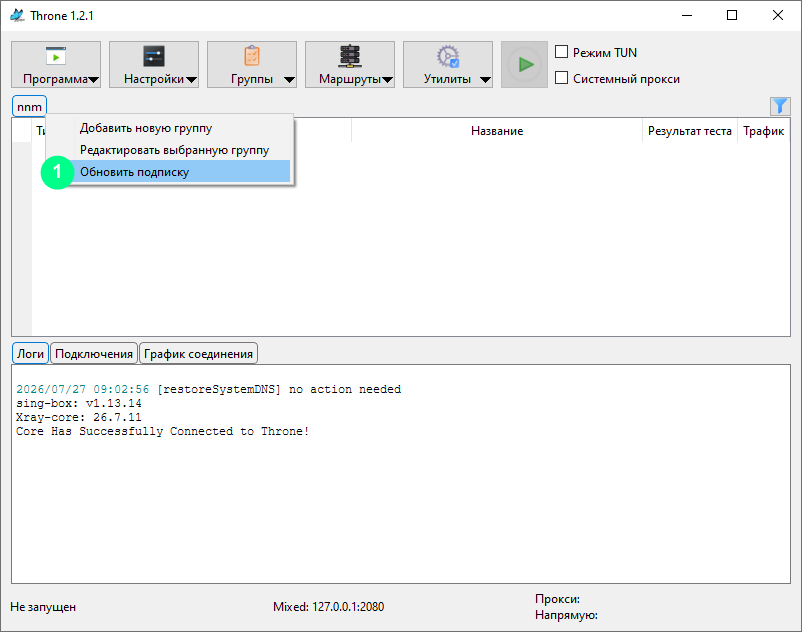Open the blue filter funnel icon
Viewport: 802px width, 632px height.
tap(780, 106)
